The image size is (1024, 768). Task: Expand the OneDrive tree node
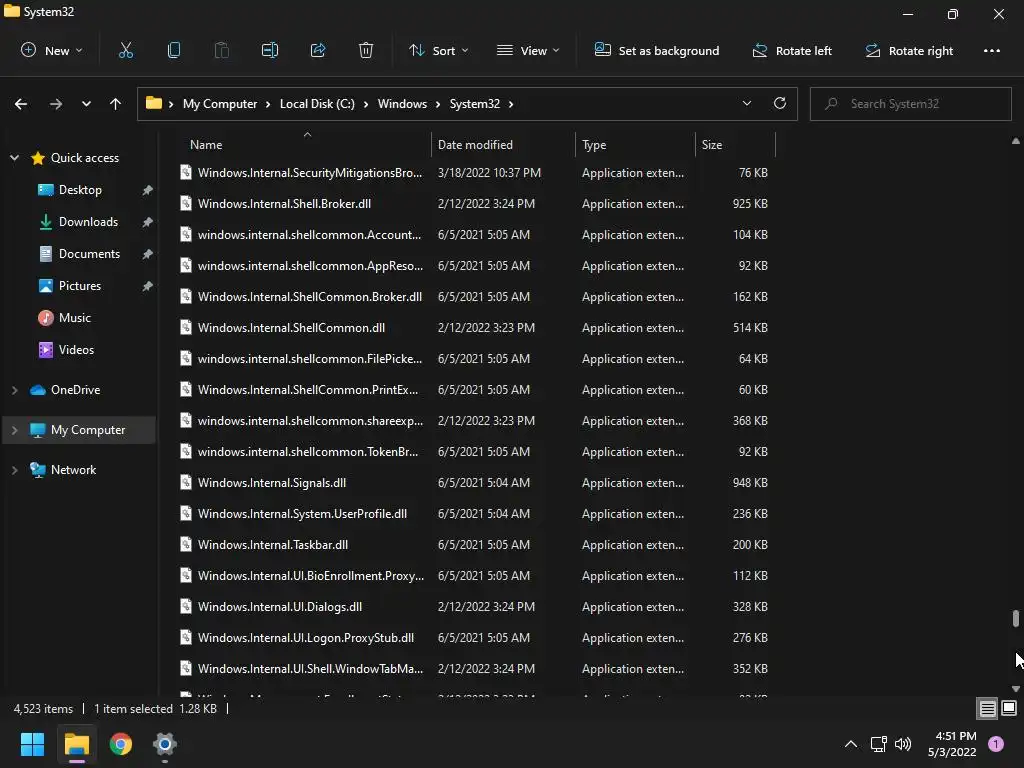[x=14, y=390]
